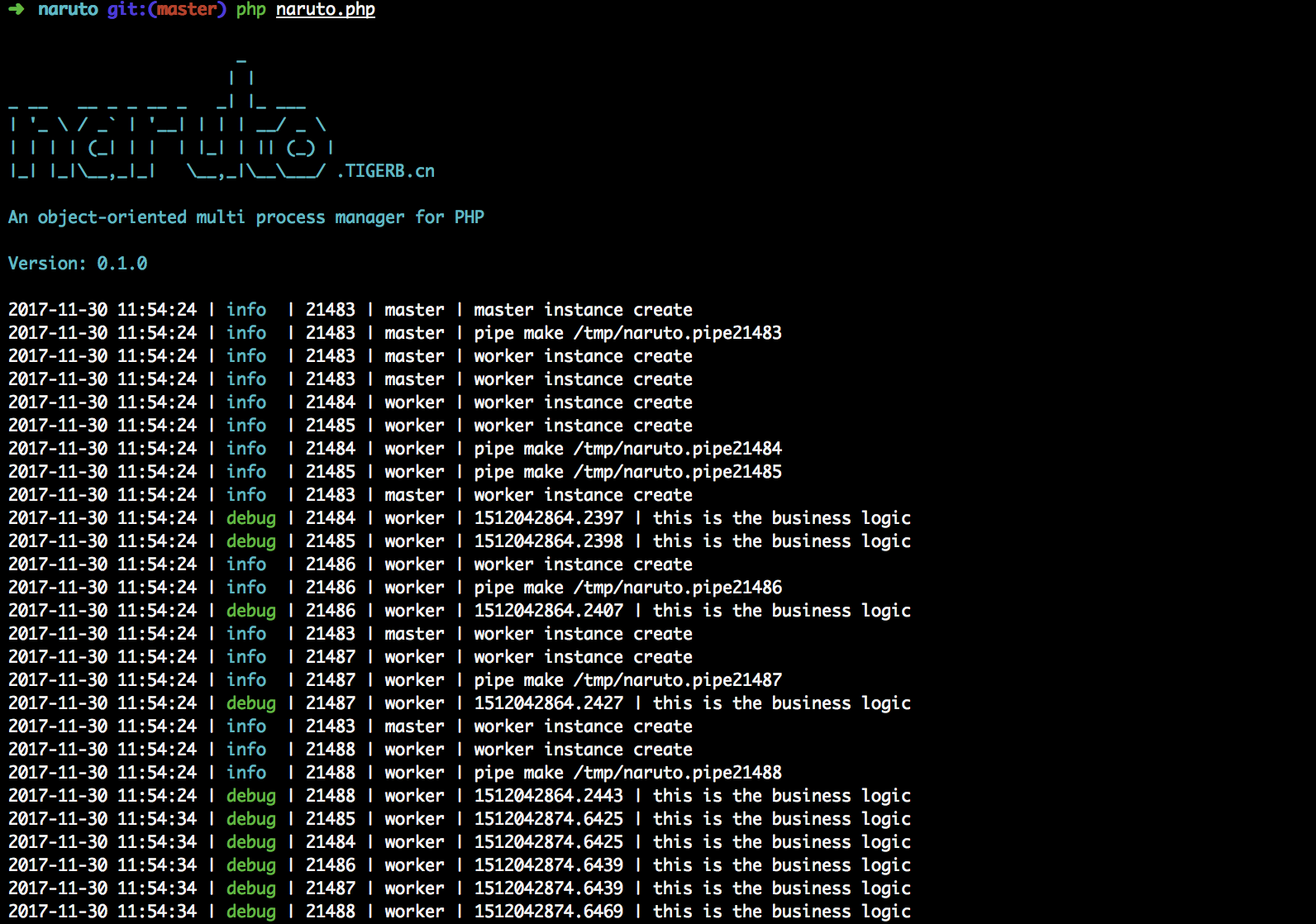Click the 'Version: 0.1.0' line

[x=78, y=264]
